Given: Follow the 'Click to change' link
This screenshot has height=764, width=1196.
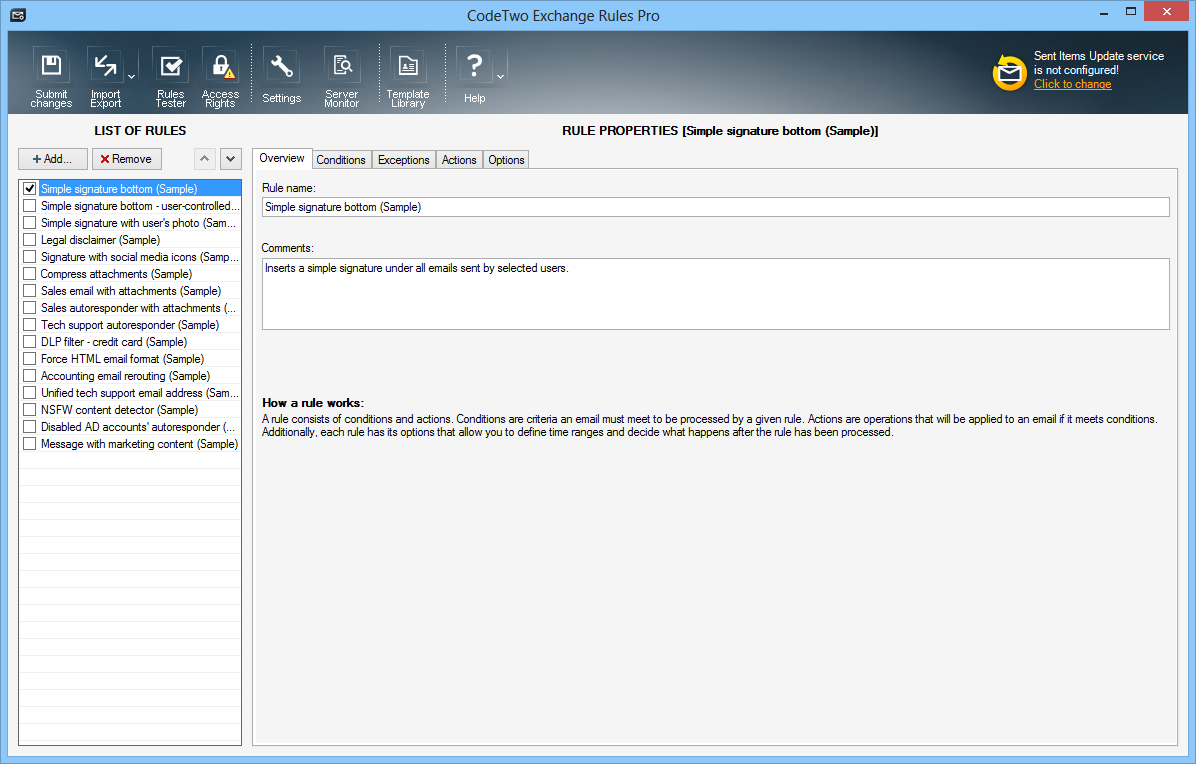Looking at the screenshot, I should click(1072, 84).
